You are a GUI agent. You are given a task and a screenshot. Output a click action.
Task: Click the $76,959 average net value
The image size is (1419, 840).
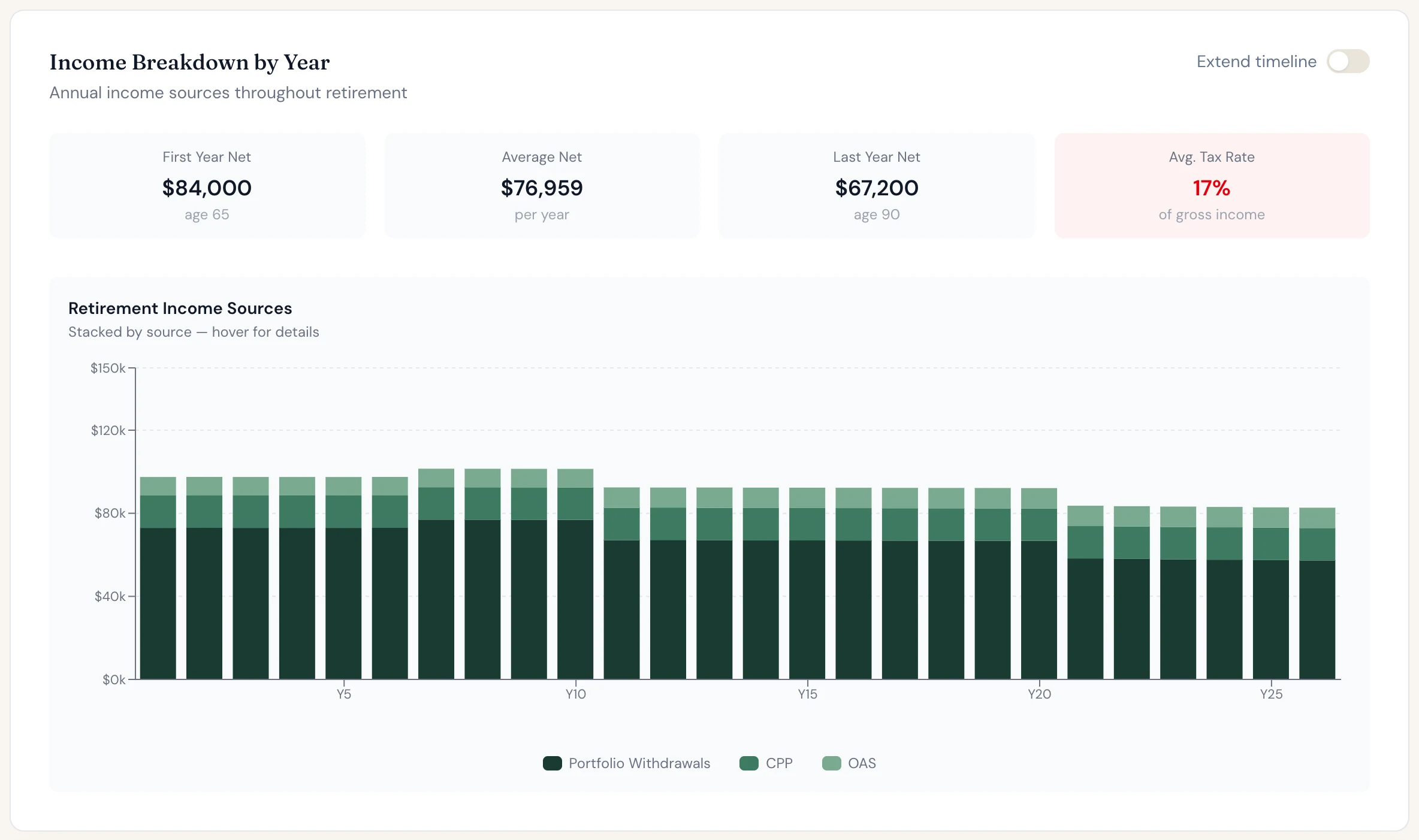[542, 188]
